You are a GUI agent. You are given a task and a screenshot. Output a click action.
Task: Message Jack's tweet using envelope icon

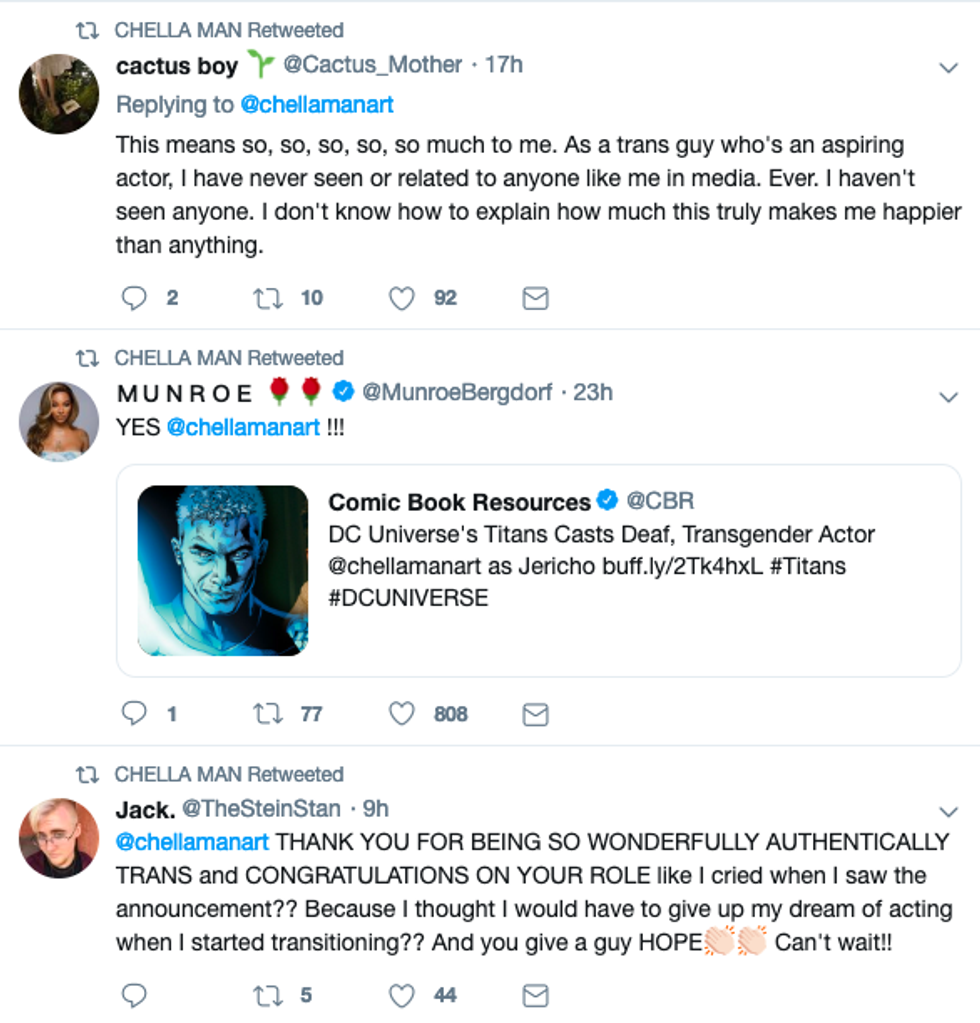[x=536, y=995]
